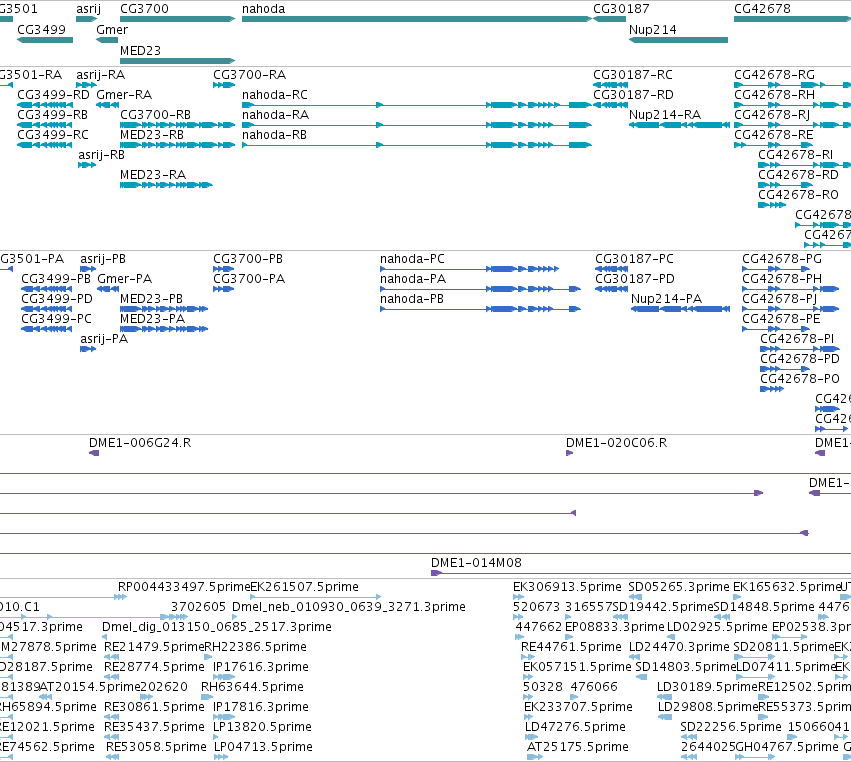Select the Nup214 gene bar

(678, 40)
